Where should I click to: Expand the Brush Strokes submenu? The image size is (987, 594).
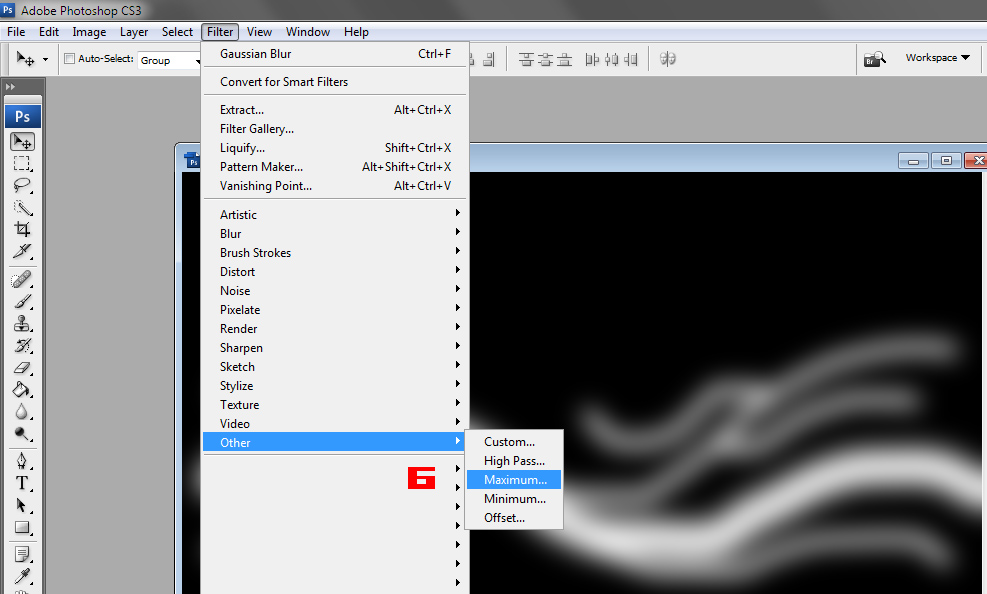tap(336, 252)
